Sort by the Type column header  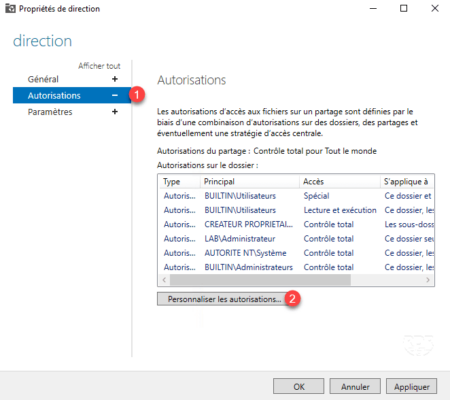tap(179, 182)
